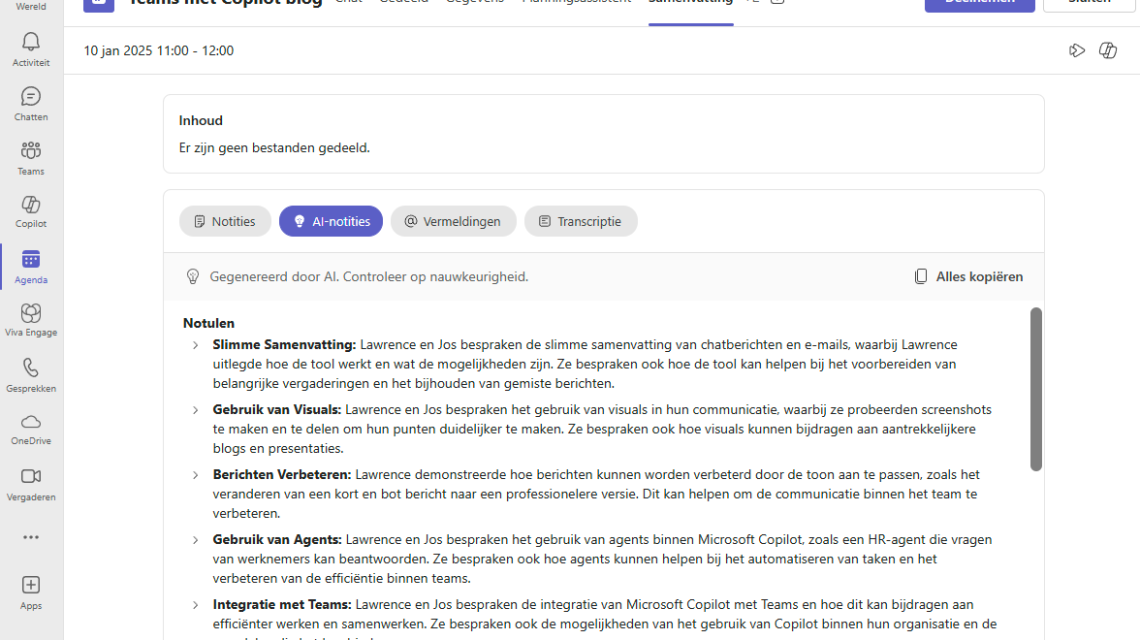Click Alles kopiëren to copy notes
Image resolution: width=1140 pixels, height=640 pixels.
tap(968, 277)
